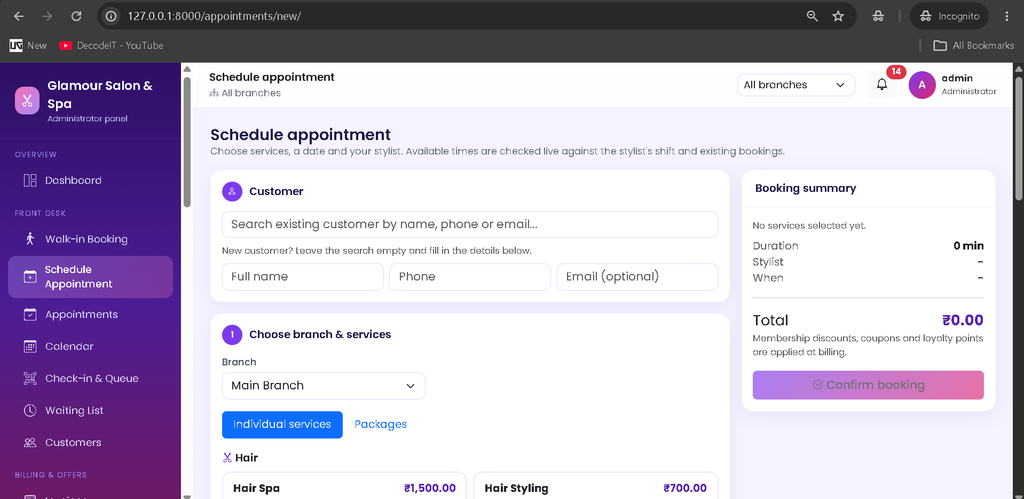This screenshot has width=1024, height=499.
Task: Click the page scrollbar thumb on the right
Action: pos(1019,138)
